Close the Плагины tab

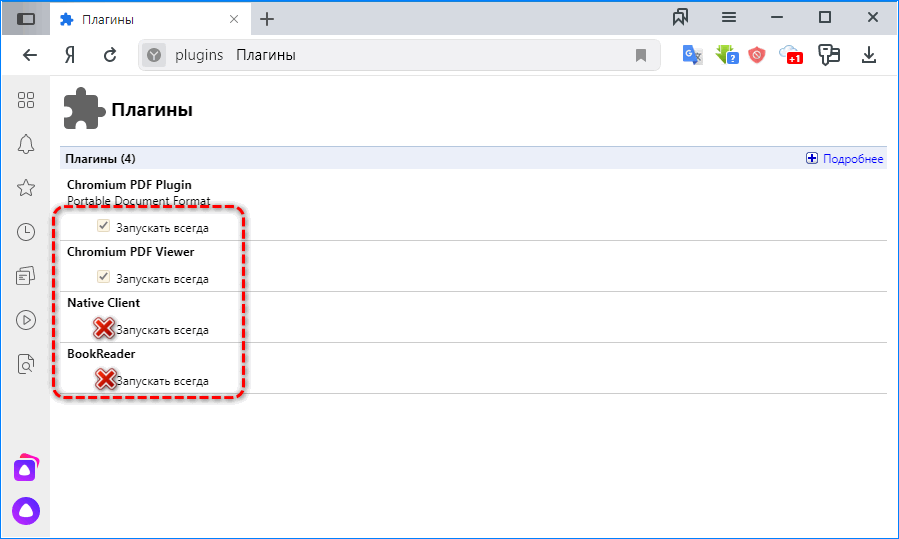[234, 19]
